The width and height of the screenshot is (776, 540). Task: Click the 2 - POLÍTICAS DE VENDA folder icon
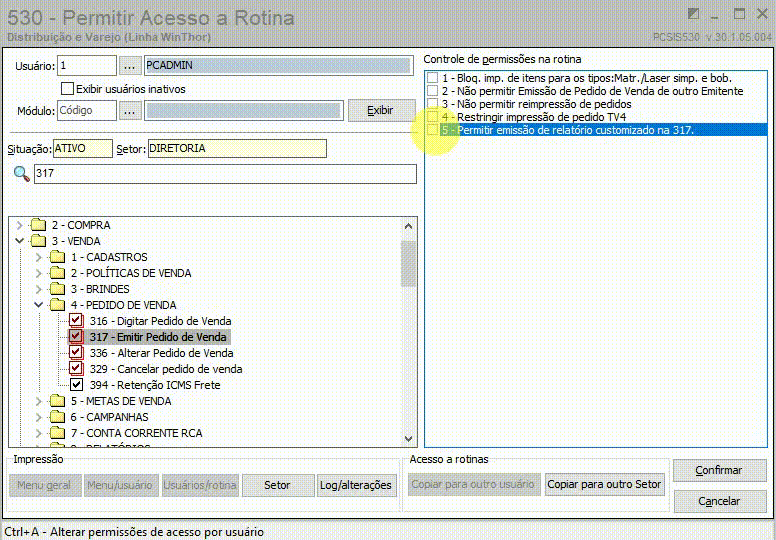pos(57,273)
